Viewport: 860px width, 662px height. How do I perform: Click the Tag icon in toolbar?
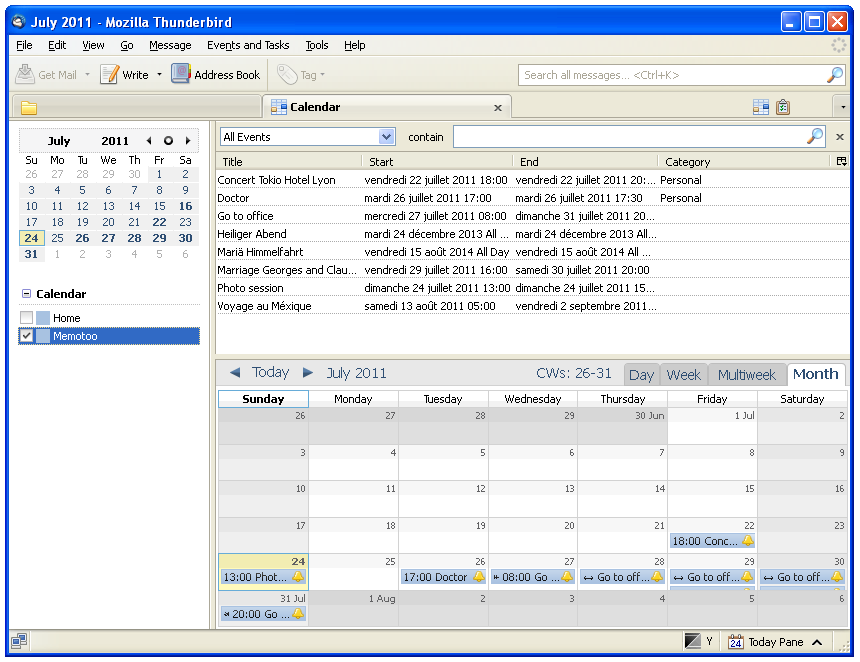coord(286,75)
